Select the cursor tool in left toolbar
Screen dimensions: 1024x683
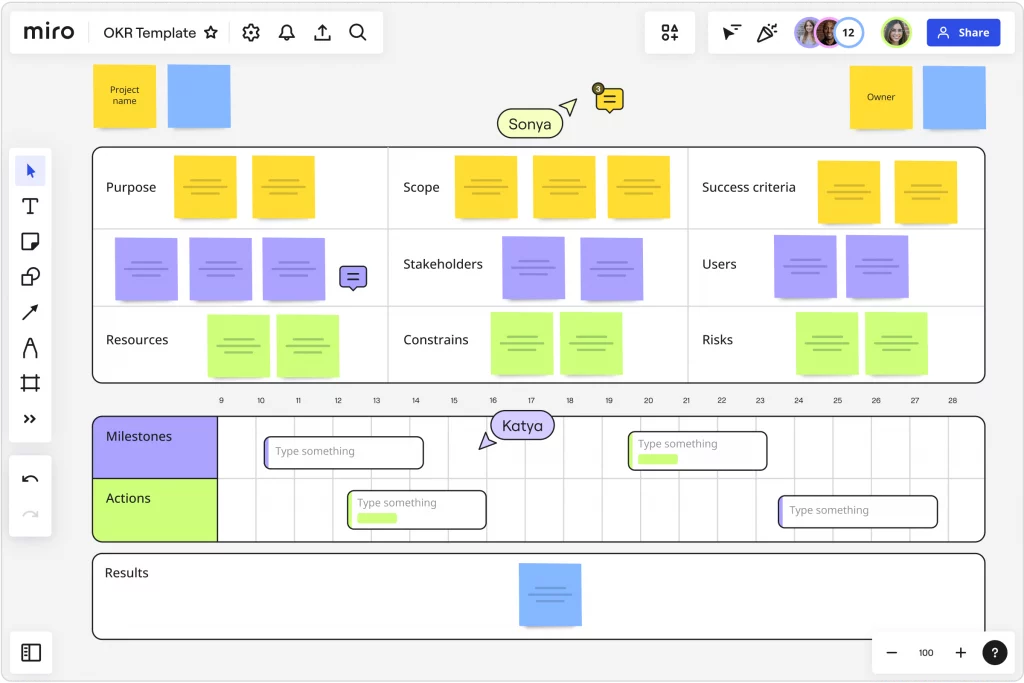tap(30, 171)
